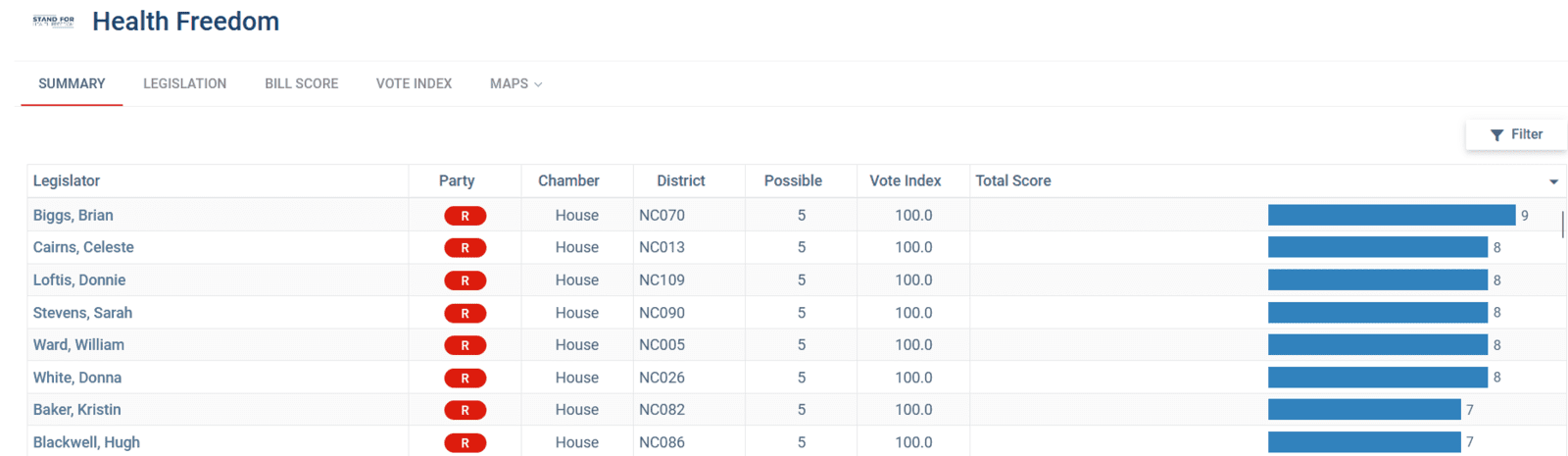This screenshot has height=456, width=1568.
Task: Click the blue score bar for Biggs, Brian
Action: (1392, 216)
